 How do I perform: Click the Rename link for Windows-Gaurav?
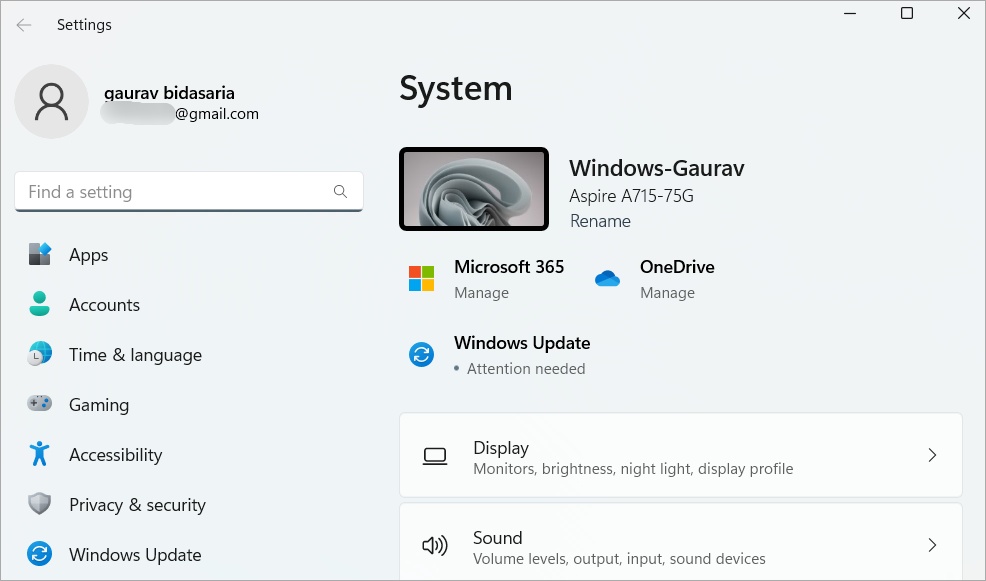(x=600, y=221)
